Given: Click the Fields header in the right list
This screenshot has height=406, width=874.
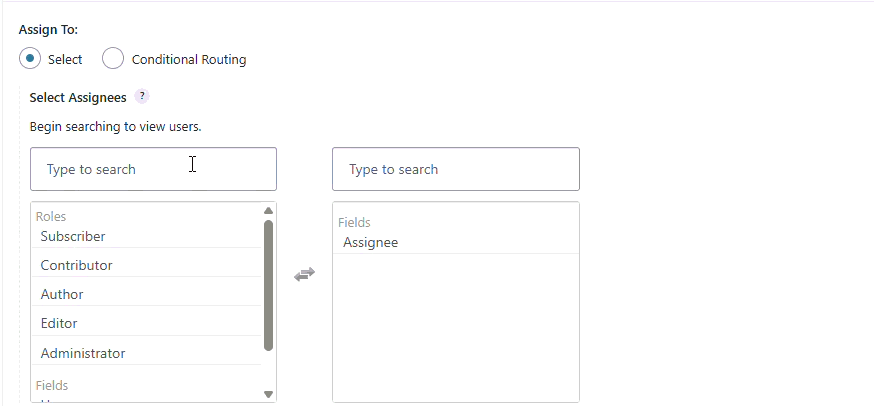Looking at the screenshot, I should click(x=354, y=223).
